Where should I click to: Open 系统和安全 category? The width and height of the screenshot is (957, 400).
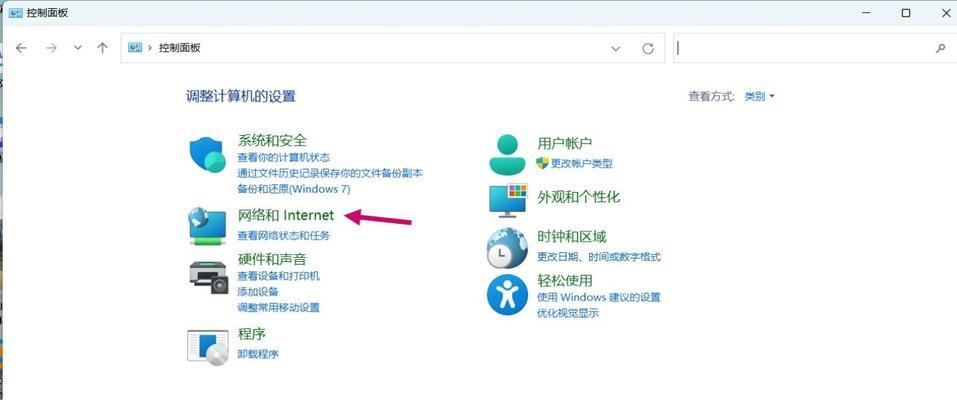point(272,140)
